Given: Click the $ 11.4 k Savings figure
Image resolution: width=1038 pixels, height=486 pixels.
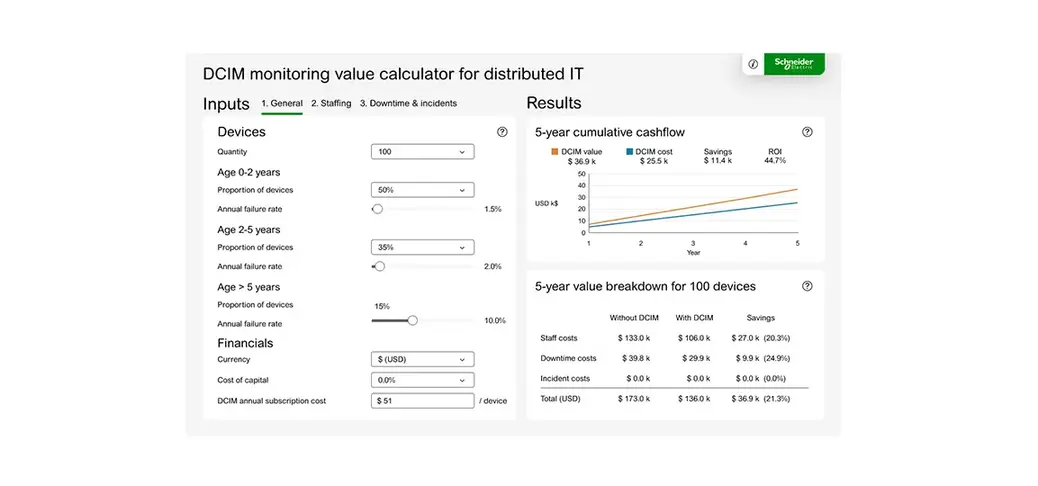Looking at the screenshot, I should pos(718,161).
